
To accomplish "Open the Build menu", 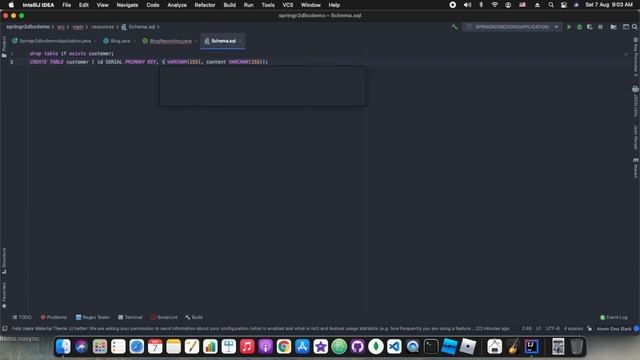I will pos(229,5).
